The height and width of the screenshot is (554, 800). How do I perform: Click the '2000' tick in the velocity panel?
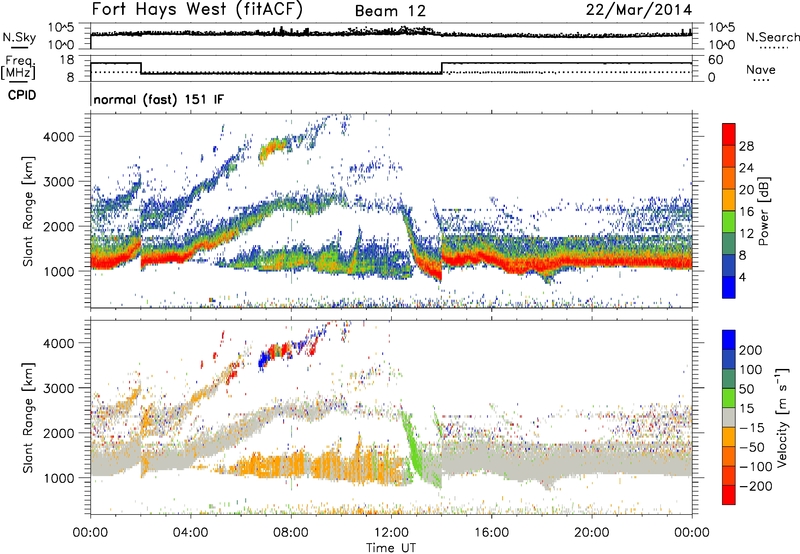58,433
